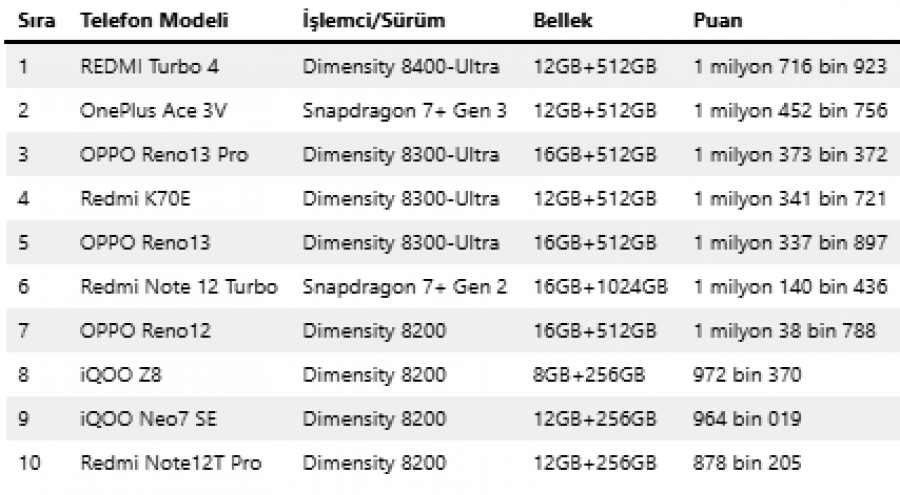This screenshot has width=900, height=495.
Task: Click the Sıra column header
Action: coord(37,21)
